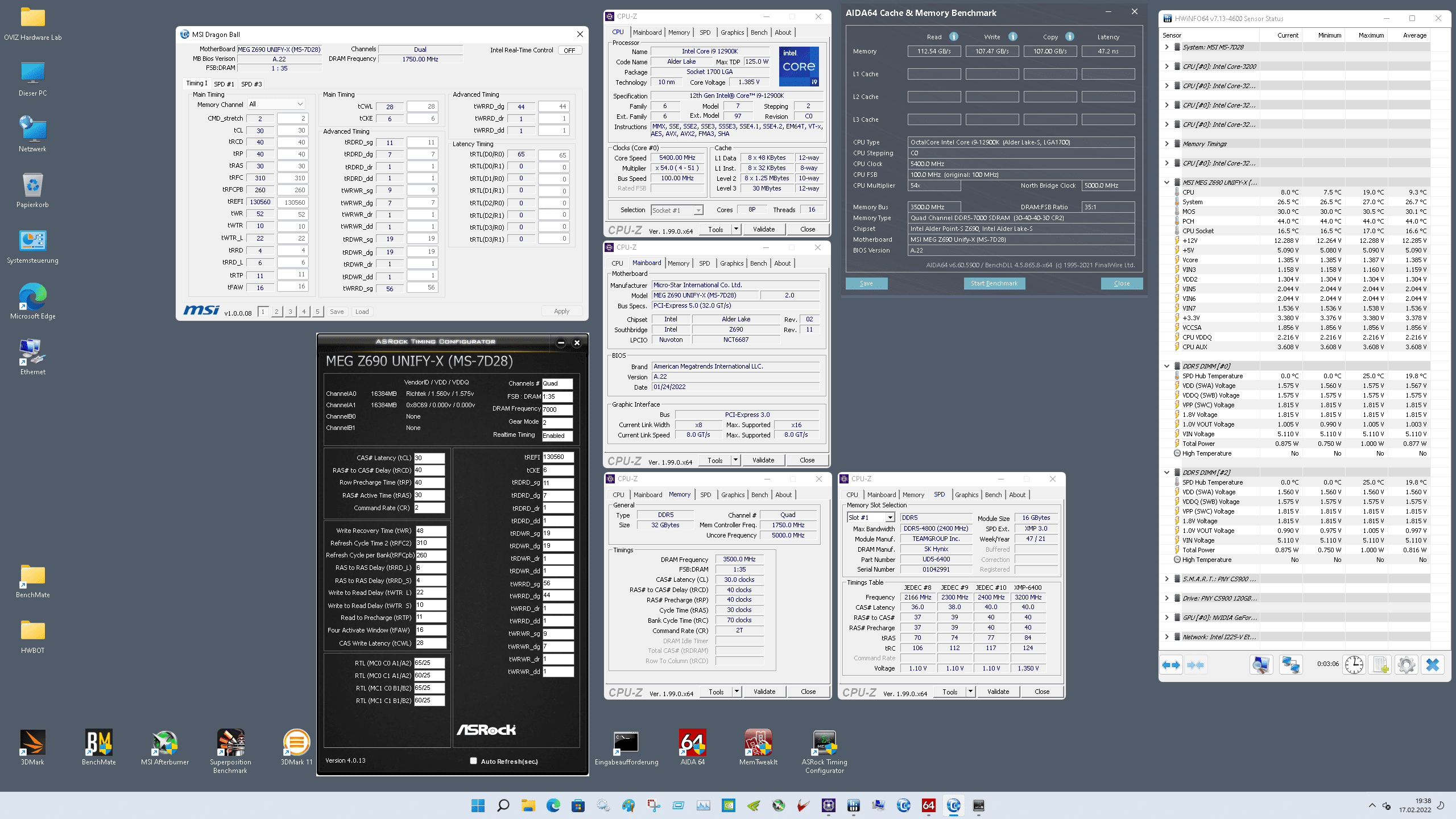Image resolution: width=1456 pixels, height=819 pixels.
Task: Open HWiNFO sensor summary magnifier icon
Action: click(x=1261, y=665)
